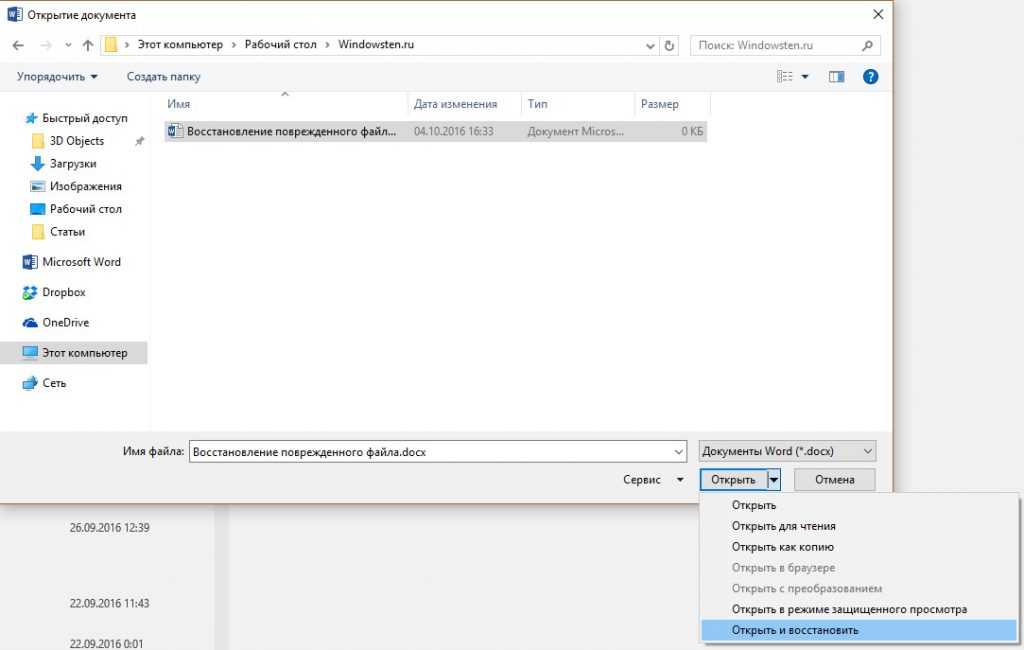The image size is (1024, 650).
Task: Expand the Сервис tools dropdown
Action: 654,480
